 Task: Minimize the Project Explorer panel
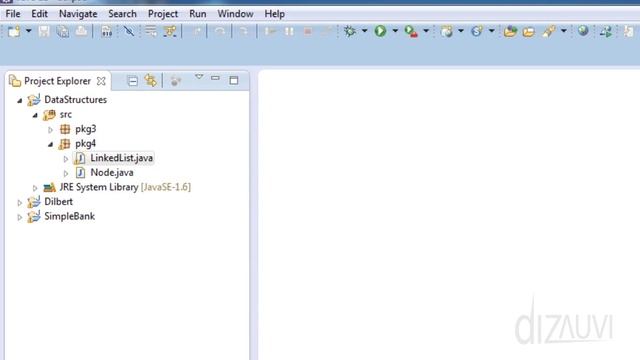215,78
